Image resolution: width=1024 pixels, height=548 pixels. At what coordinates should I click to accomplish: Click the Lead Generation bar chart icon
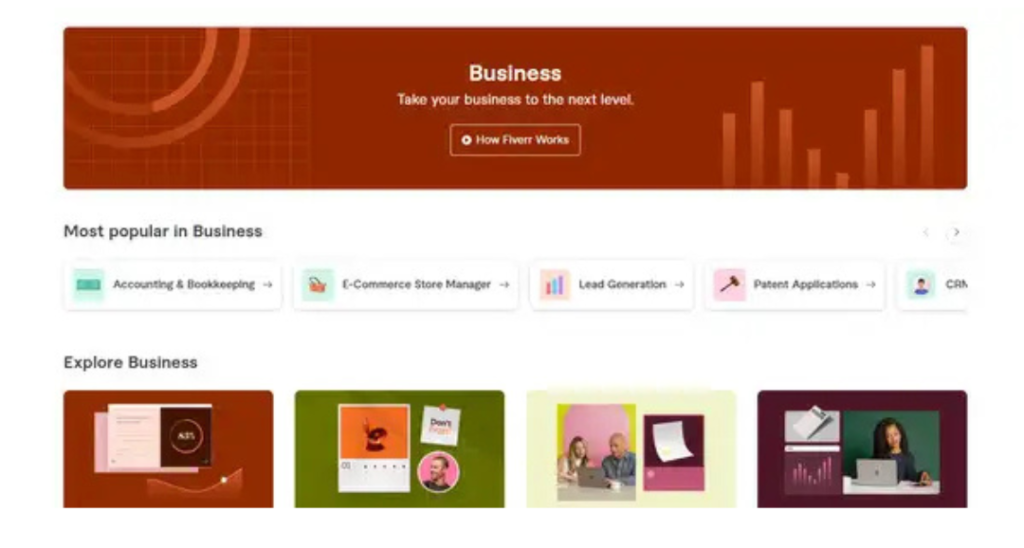554,285
